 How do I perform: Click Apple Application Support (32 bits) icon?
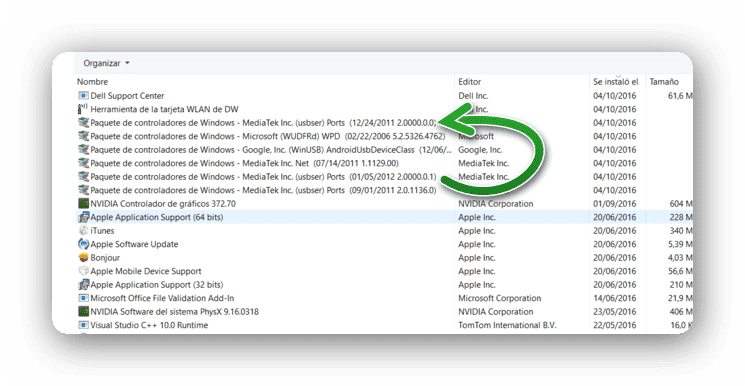pyautogui.click(x=83, y=285)
